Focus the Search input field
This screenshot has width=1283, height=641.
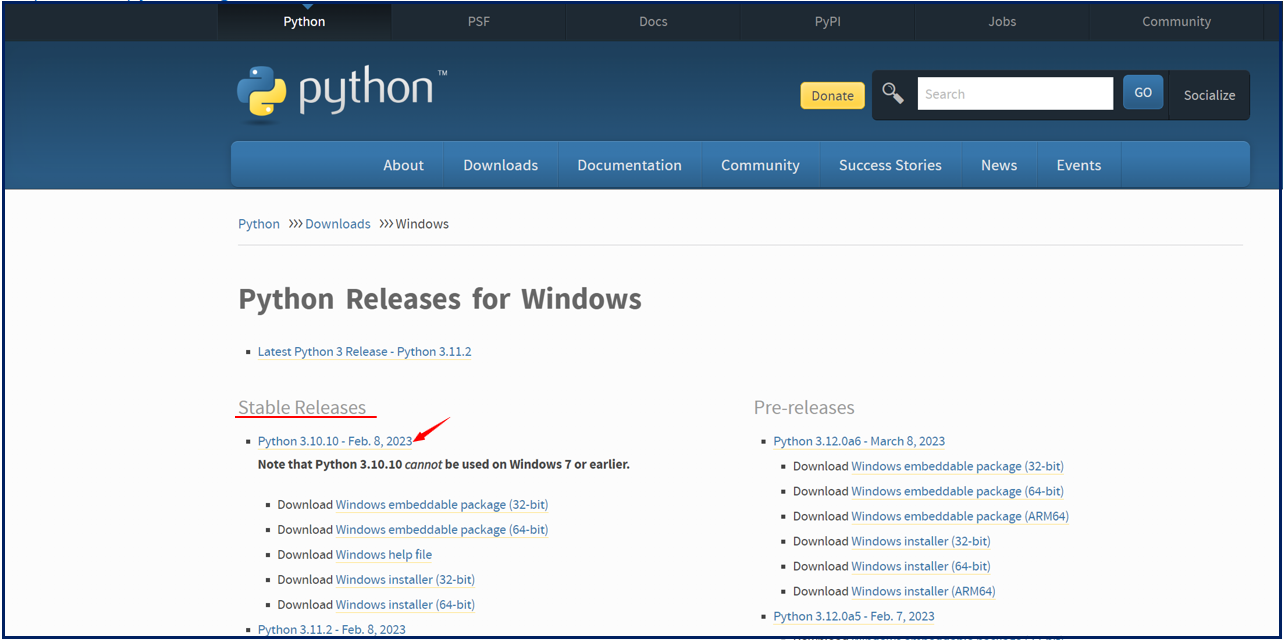click(1015, 94)
